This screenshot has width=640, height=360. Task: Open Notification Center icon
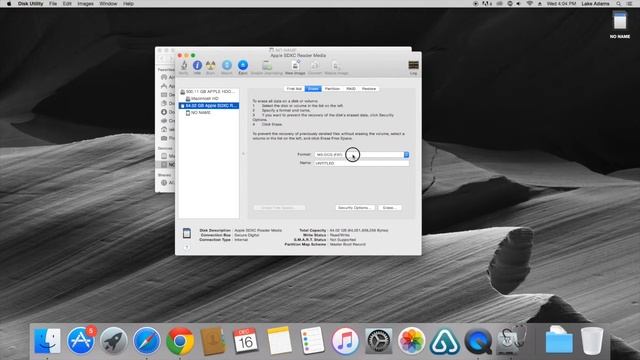pos(630,4)
